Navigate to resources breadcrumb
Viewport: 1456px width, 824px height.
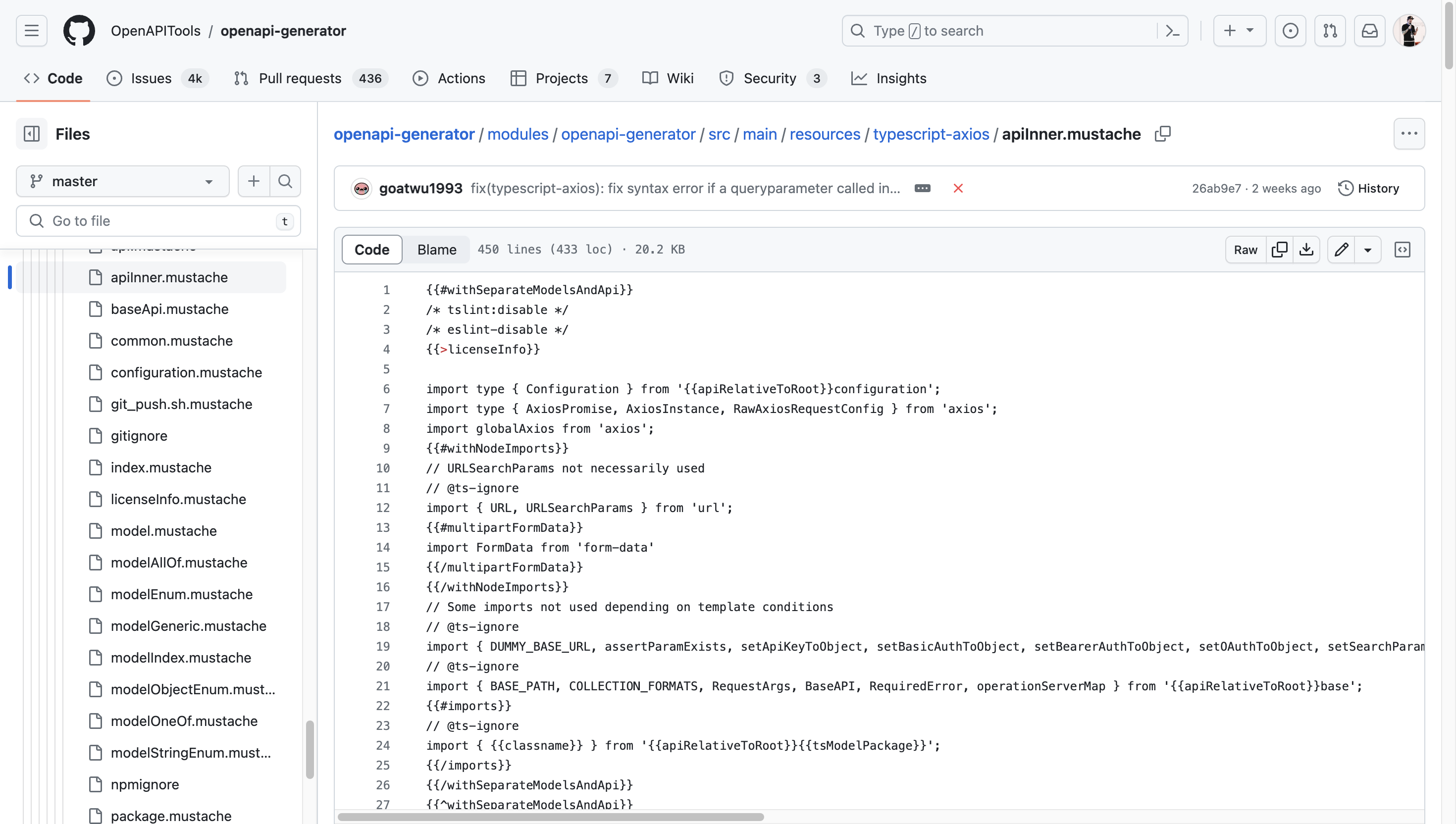[x=825, y=134]
